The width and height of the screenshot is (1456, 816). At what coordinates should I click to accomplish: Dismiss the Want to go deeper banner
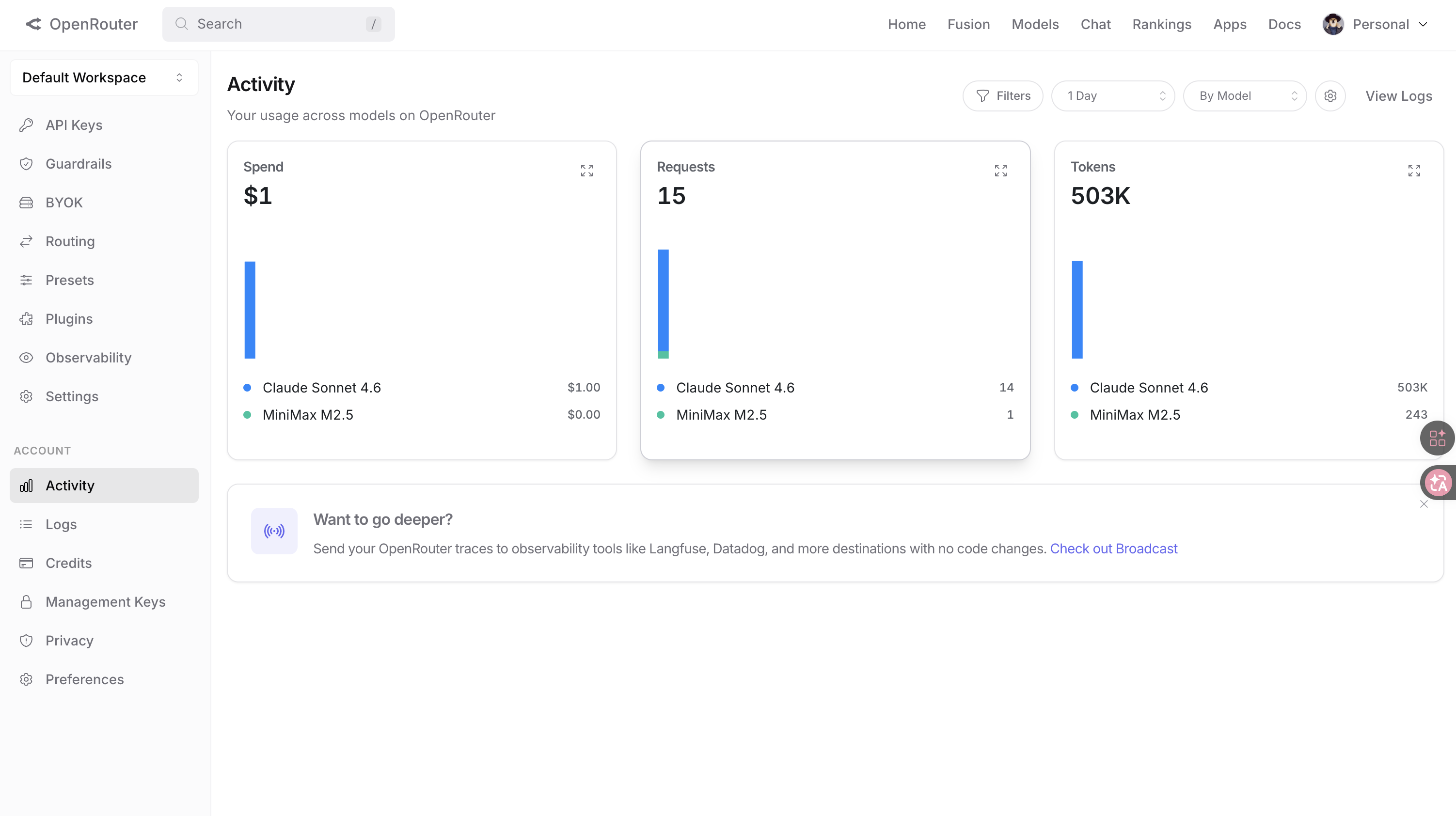point(1424,504)
